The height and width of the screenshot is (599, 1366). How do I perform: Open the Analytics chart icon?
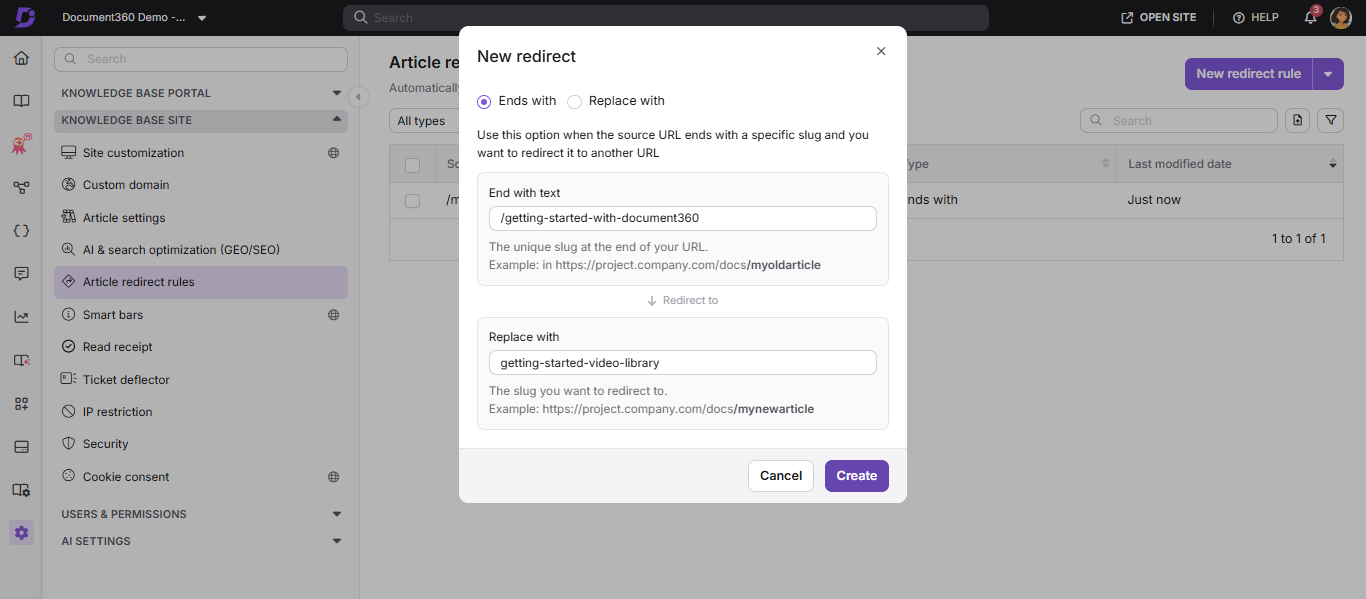click(x=21, y=317)
